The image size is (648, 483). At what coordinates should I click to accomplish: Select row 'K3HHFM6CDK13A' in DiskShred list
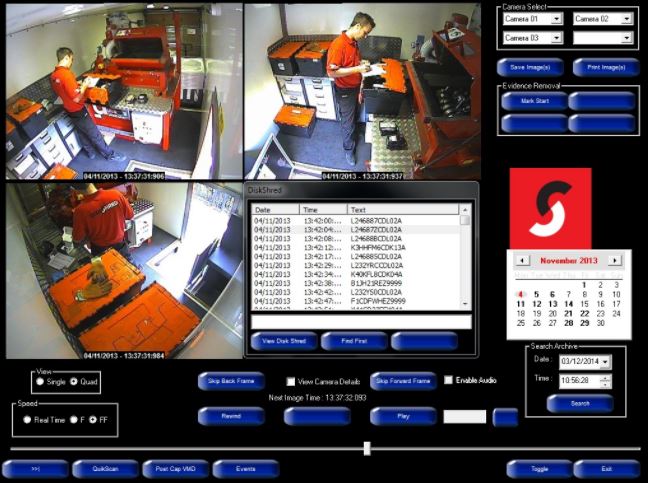click(x=356, y=247)
